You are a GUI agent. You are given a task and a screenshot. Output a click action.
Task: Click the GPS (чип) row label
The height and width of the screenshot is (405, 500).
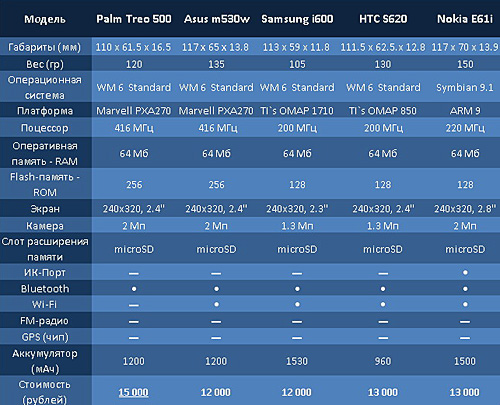point(45,337)
